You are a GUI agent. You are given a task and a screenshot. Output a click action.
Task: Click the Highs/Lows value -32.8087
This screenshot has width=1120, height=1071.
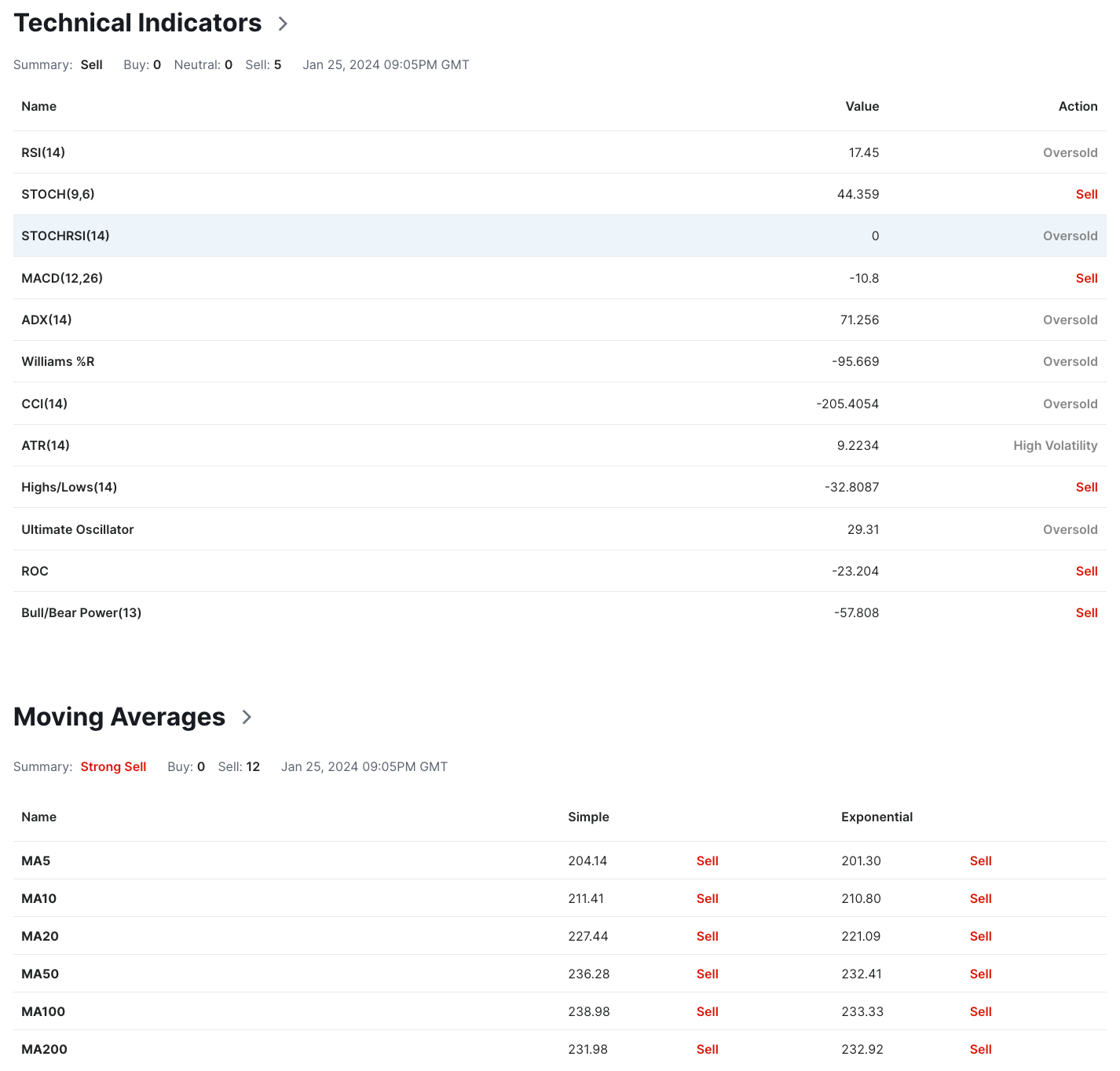pyautogui.click(x=852, y=487)
